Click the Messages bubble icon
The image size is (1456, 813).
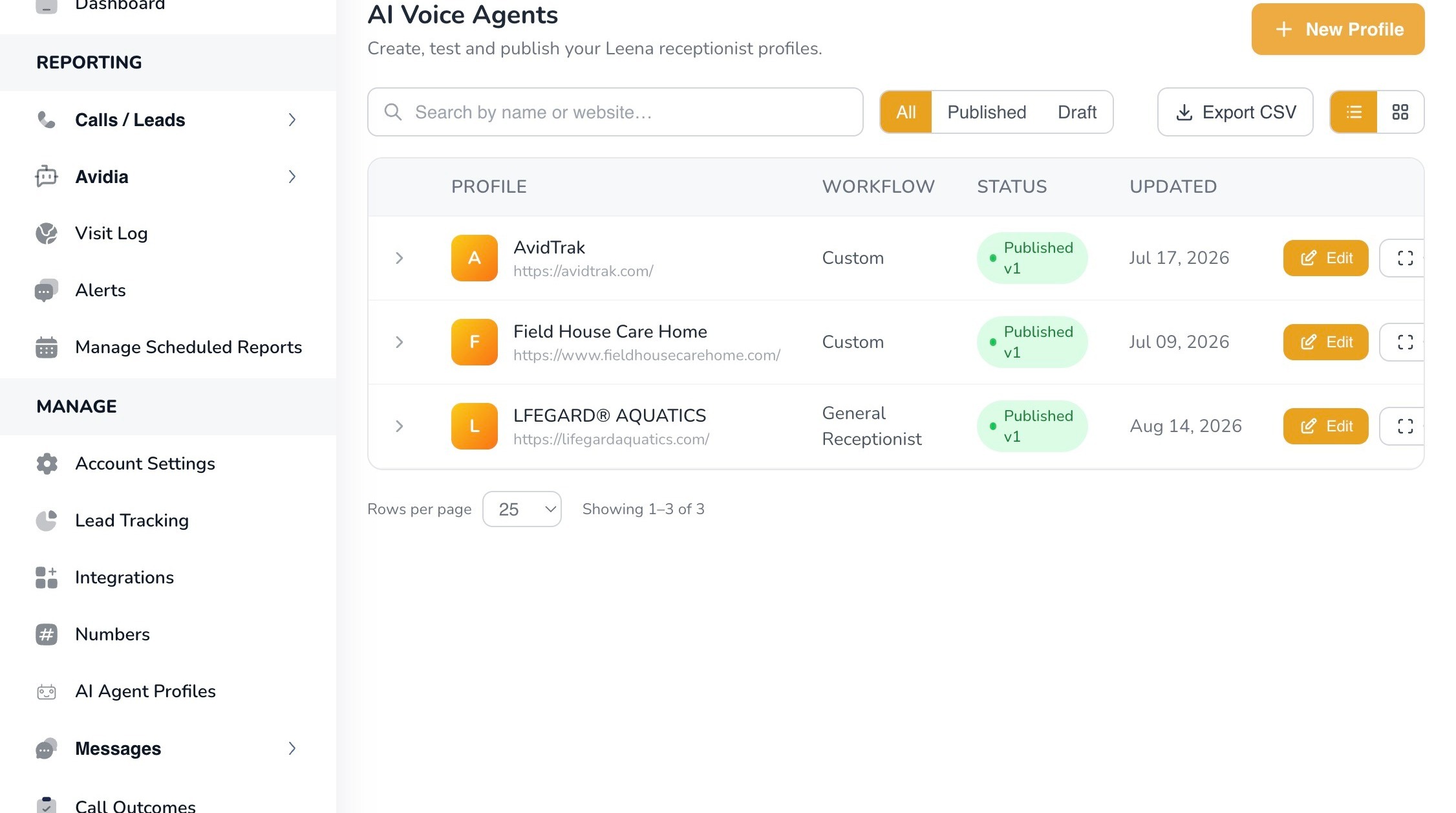pyautogui.click(x=46, y=748)
